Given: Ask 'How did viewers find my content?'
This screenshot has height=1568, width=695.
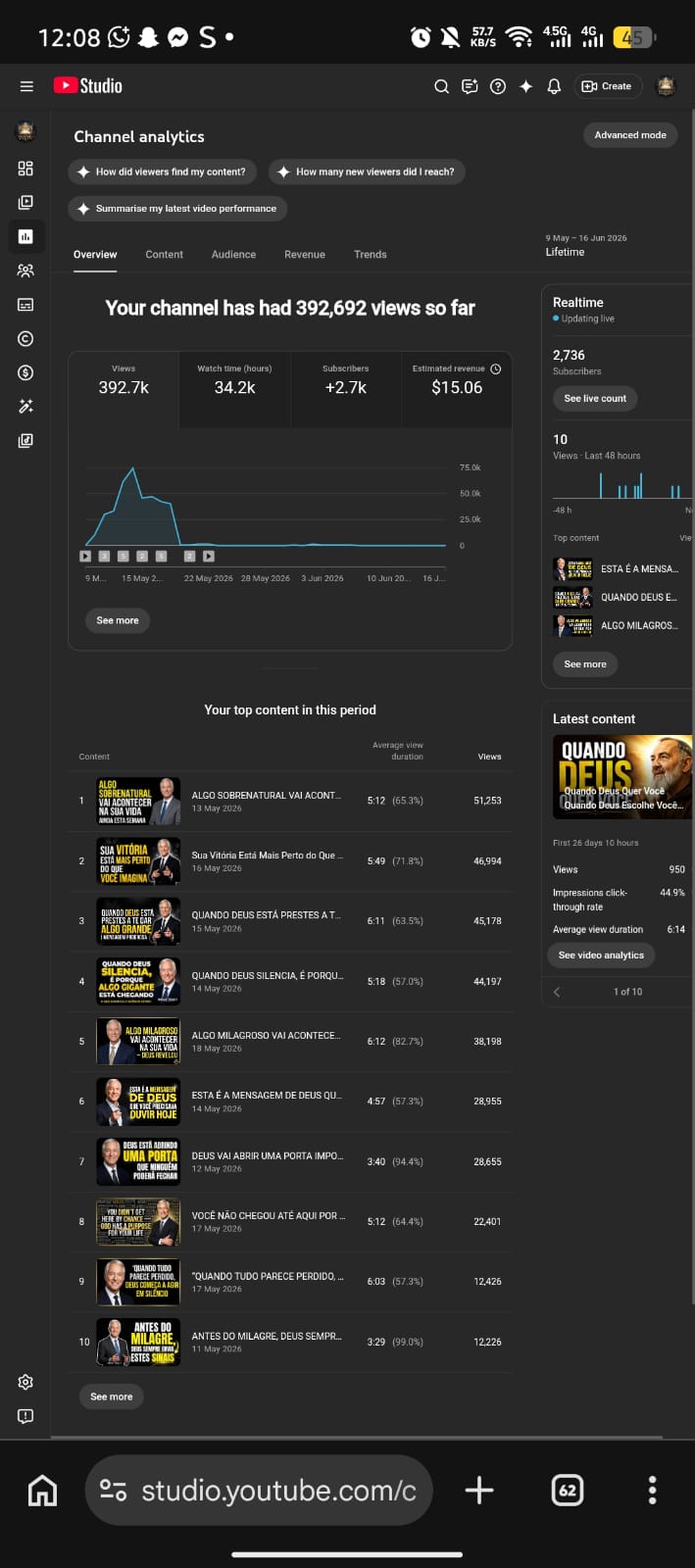Looking at the screenshot, I should 163,171.
